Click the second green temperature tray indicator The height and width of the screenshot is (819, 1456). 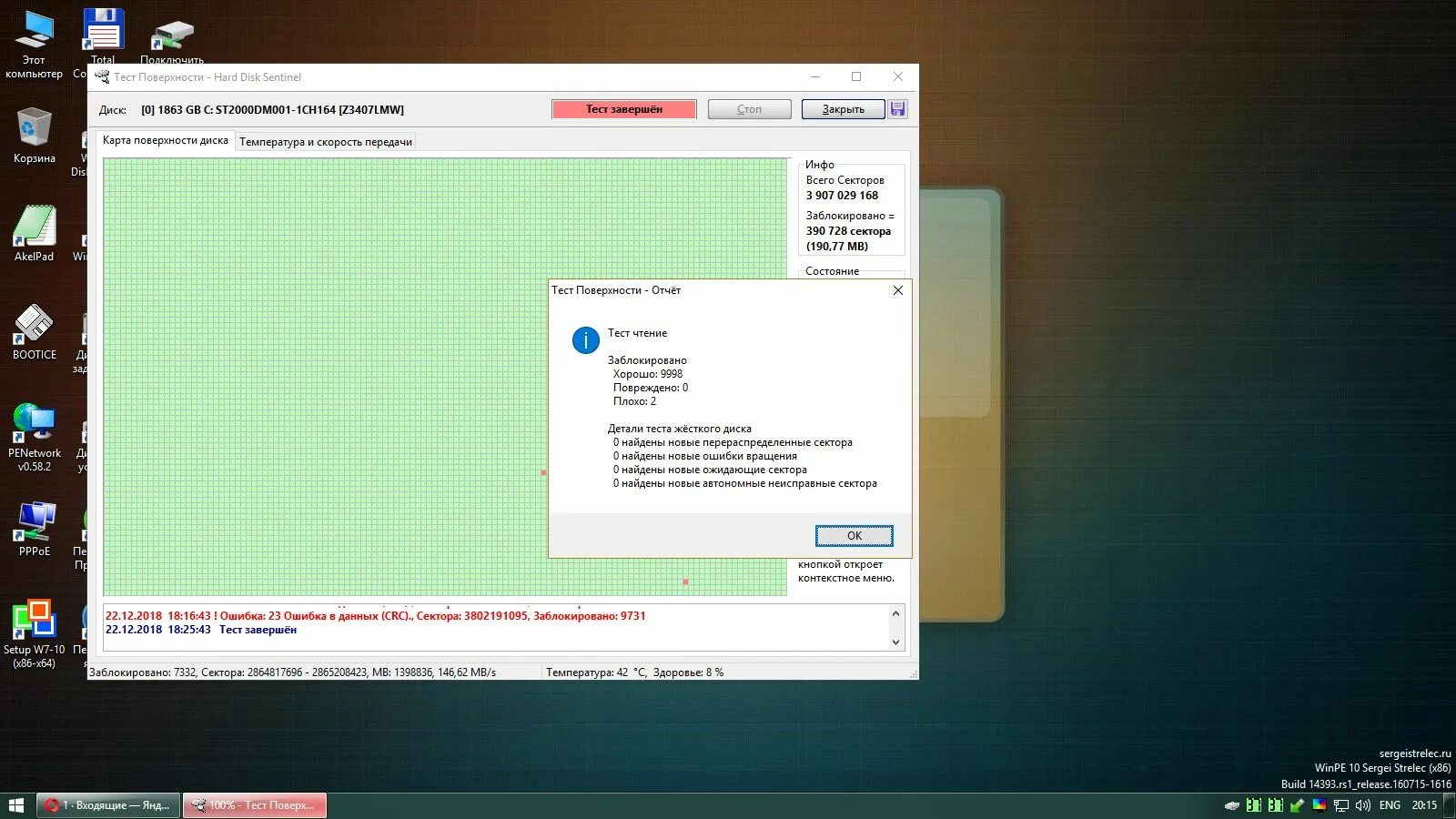pyautogui.click(x=1276, y=805)
